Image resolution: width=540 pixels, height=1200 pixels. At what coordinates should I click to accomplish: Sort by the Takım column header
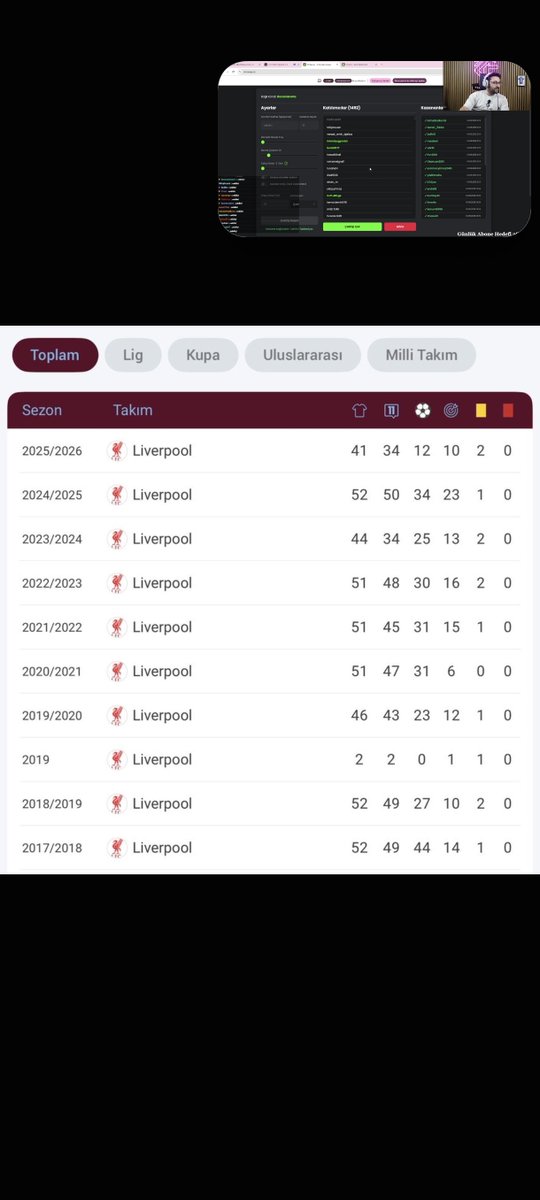click(133, 410)
